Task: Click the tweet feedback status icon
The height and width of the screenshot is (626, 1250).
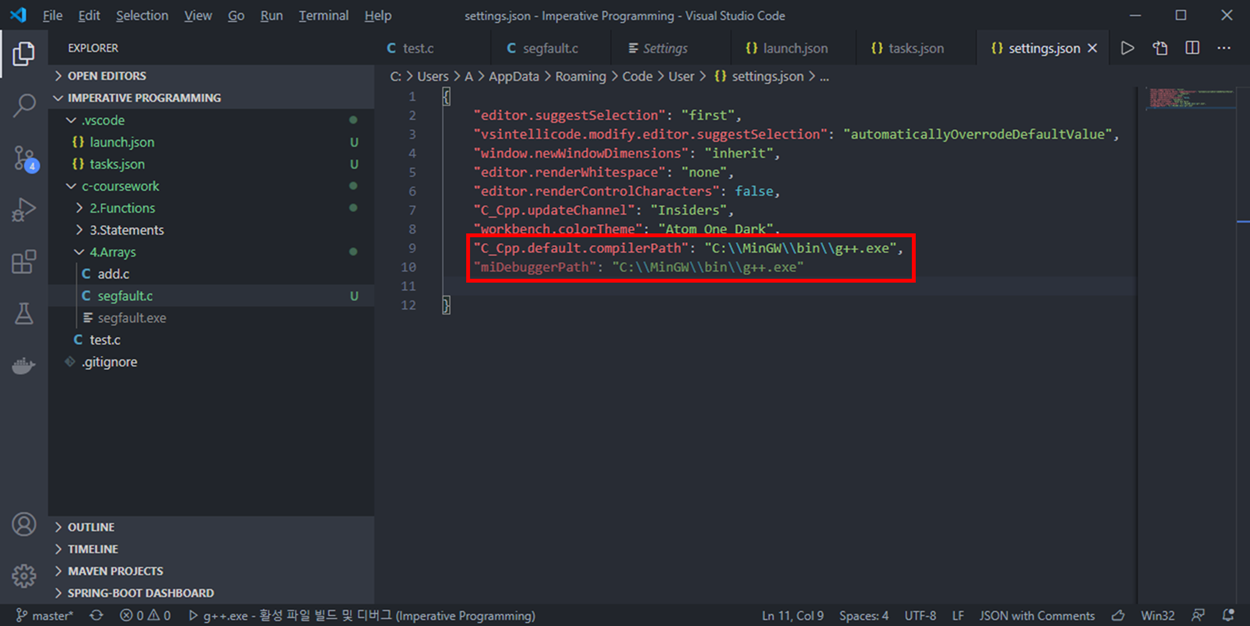Action: coord(1198,616)
